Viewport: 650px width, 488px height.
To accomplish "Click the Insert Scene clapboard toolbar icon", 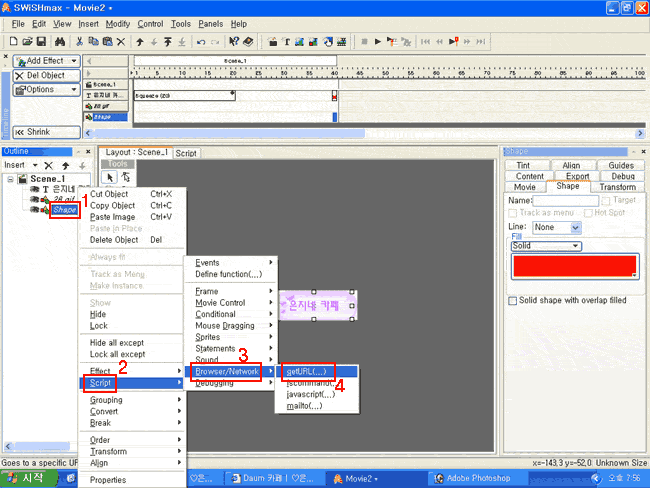I will (272, 41).
